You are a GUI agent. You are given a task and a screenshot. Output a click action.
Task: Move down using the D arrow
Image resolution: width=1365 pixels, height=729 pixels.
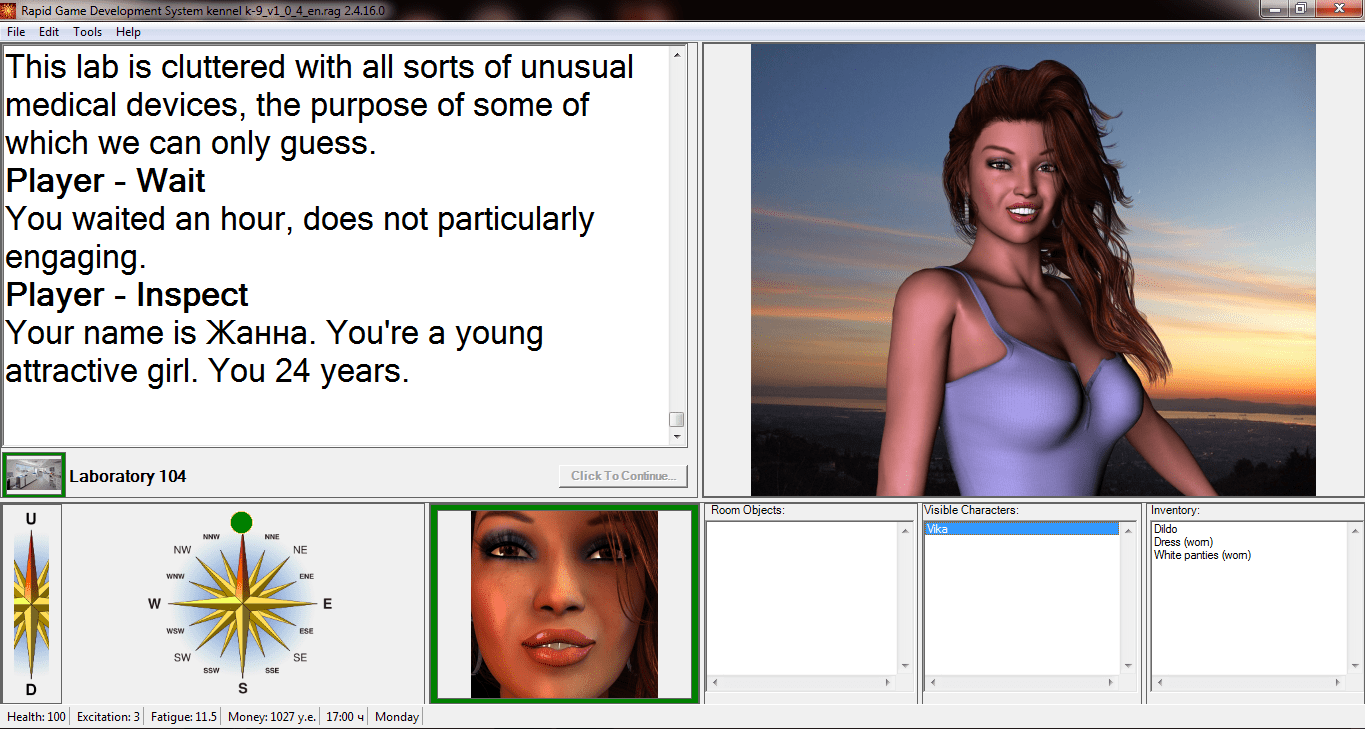pos(31,690)
